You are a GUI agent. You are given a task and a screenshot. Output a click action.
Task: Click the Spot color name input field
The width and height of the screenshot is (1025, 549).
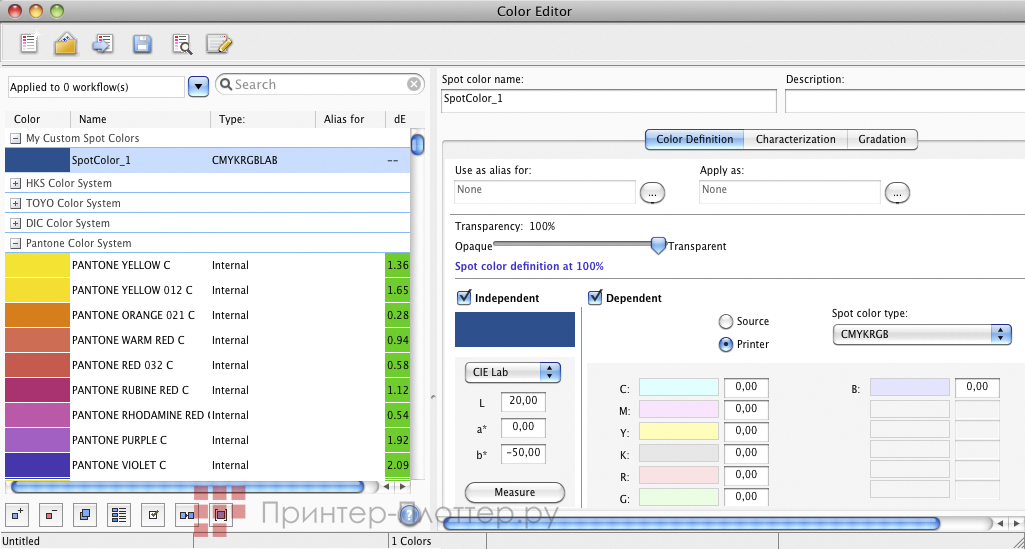608,100
